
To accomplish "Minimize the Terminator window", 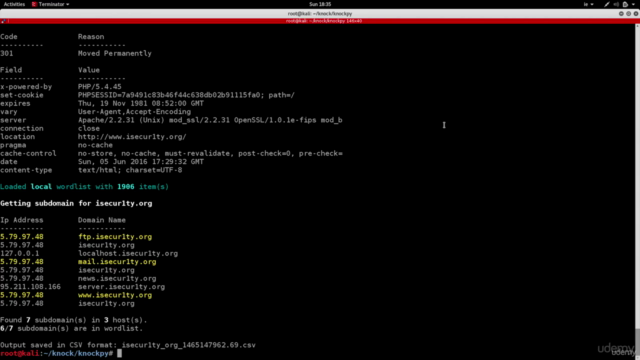I will [x=621, y=13].
